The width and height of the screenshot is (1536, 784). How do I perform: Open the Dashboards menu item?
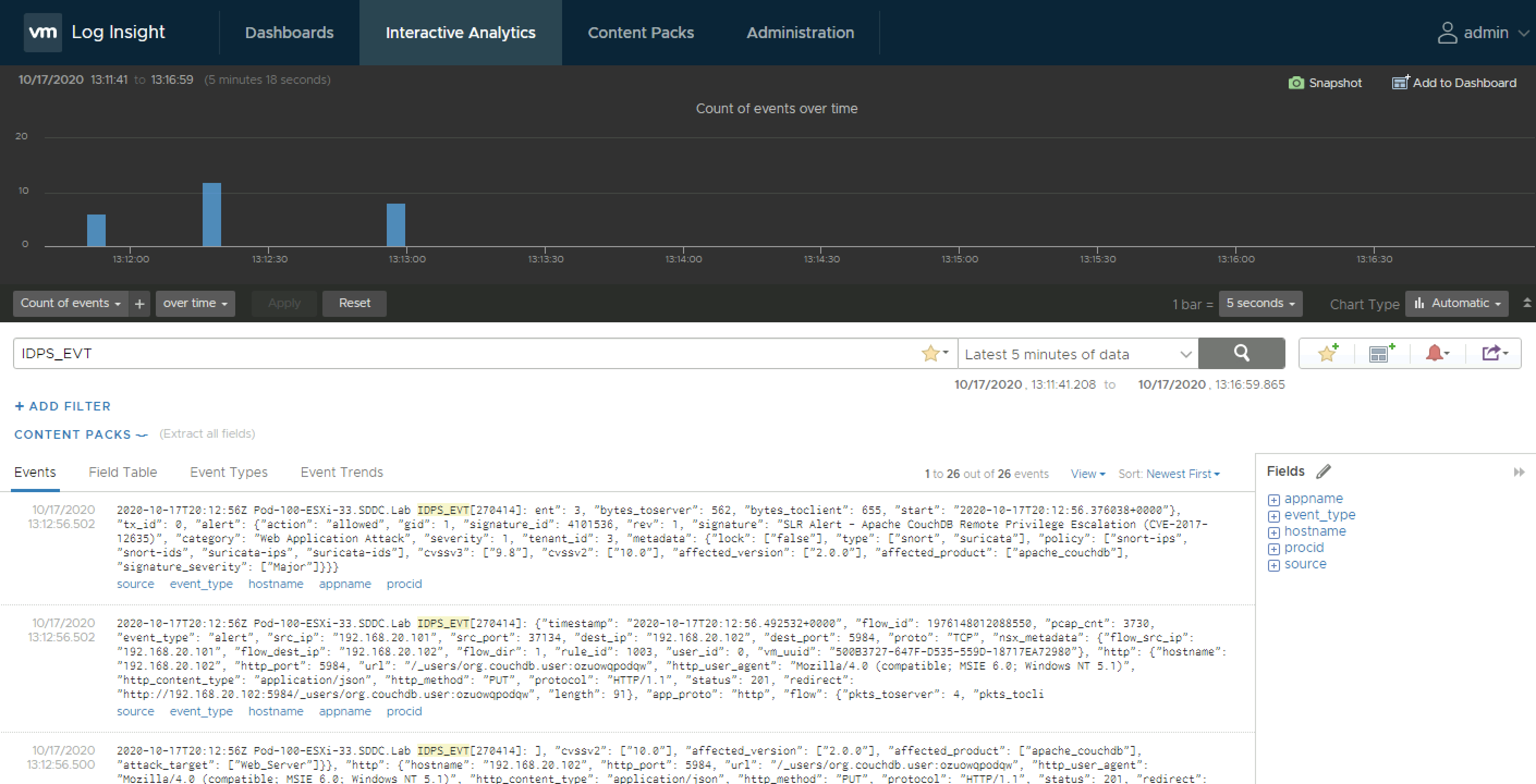coord(289,33)
